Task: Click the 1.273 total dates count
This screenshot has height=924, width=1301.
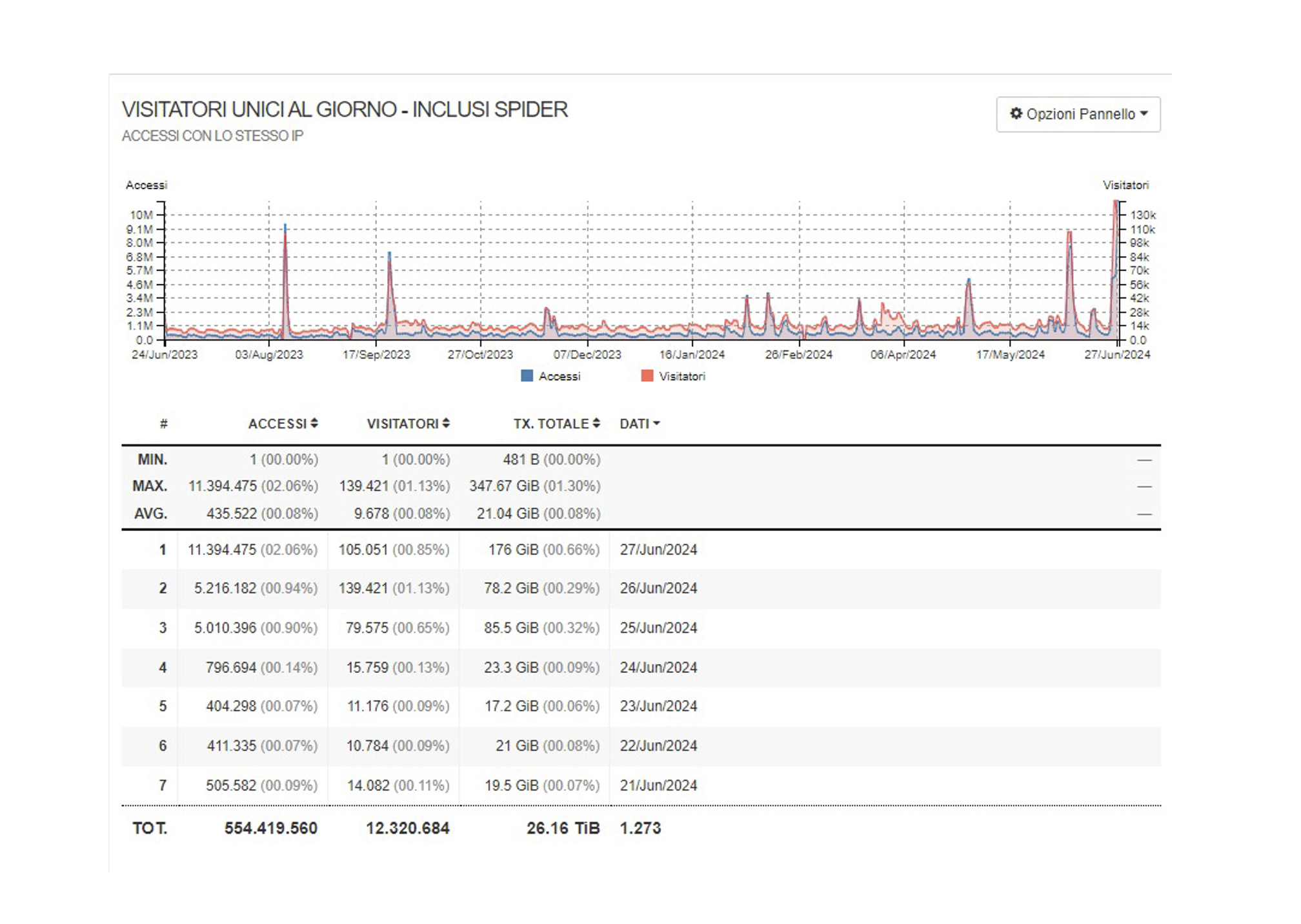Action: [640, 829]
